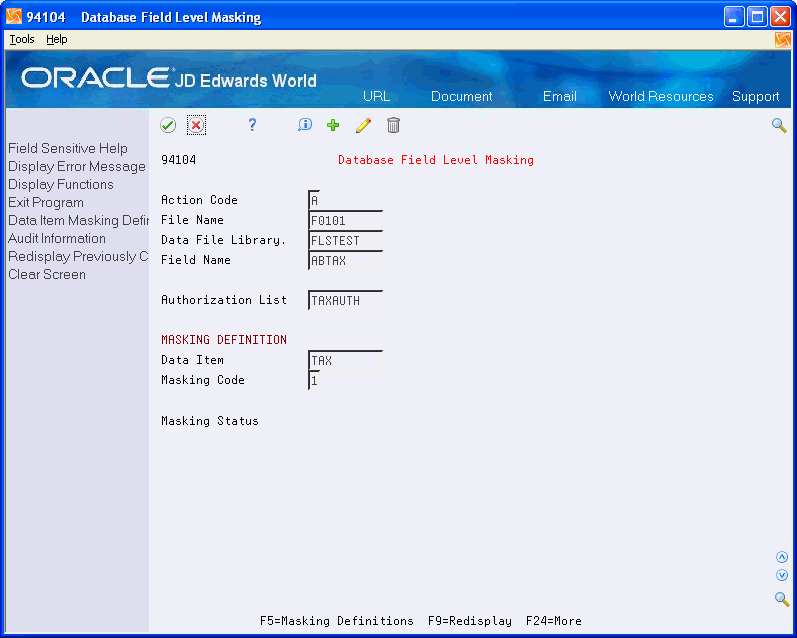Click the File Name field F0101
Image resolution: width=797 pixels, height=638 pixels.
(x=345, y=221)
